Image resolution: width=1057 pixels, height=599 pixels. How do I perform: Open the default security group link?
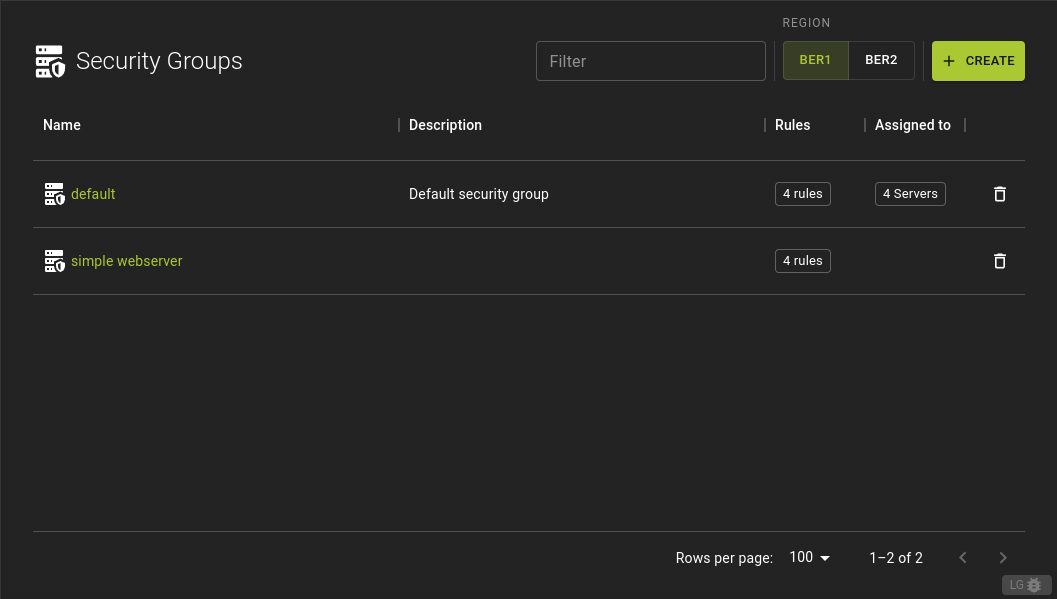click(93, 194)
